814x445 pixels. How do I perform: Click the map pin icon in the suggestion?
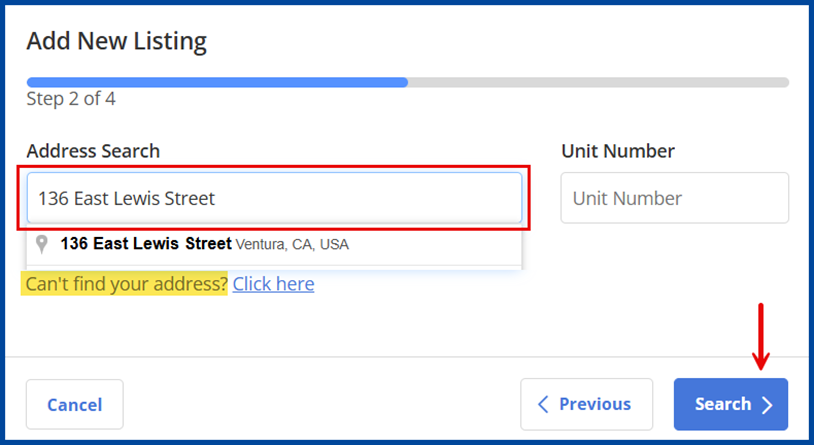(x=42, y=244)
